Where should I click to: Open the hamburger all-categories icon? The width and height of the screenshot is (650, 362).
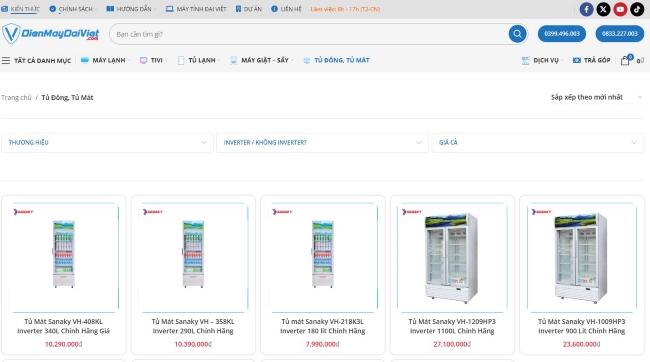[6, 61]
